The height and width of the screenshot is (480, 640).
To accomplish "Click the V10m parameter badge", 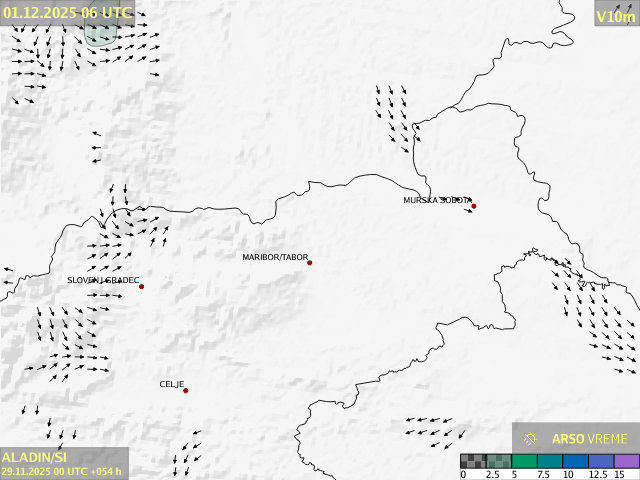I will point(615,16).
